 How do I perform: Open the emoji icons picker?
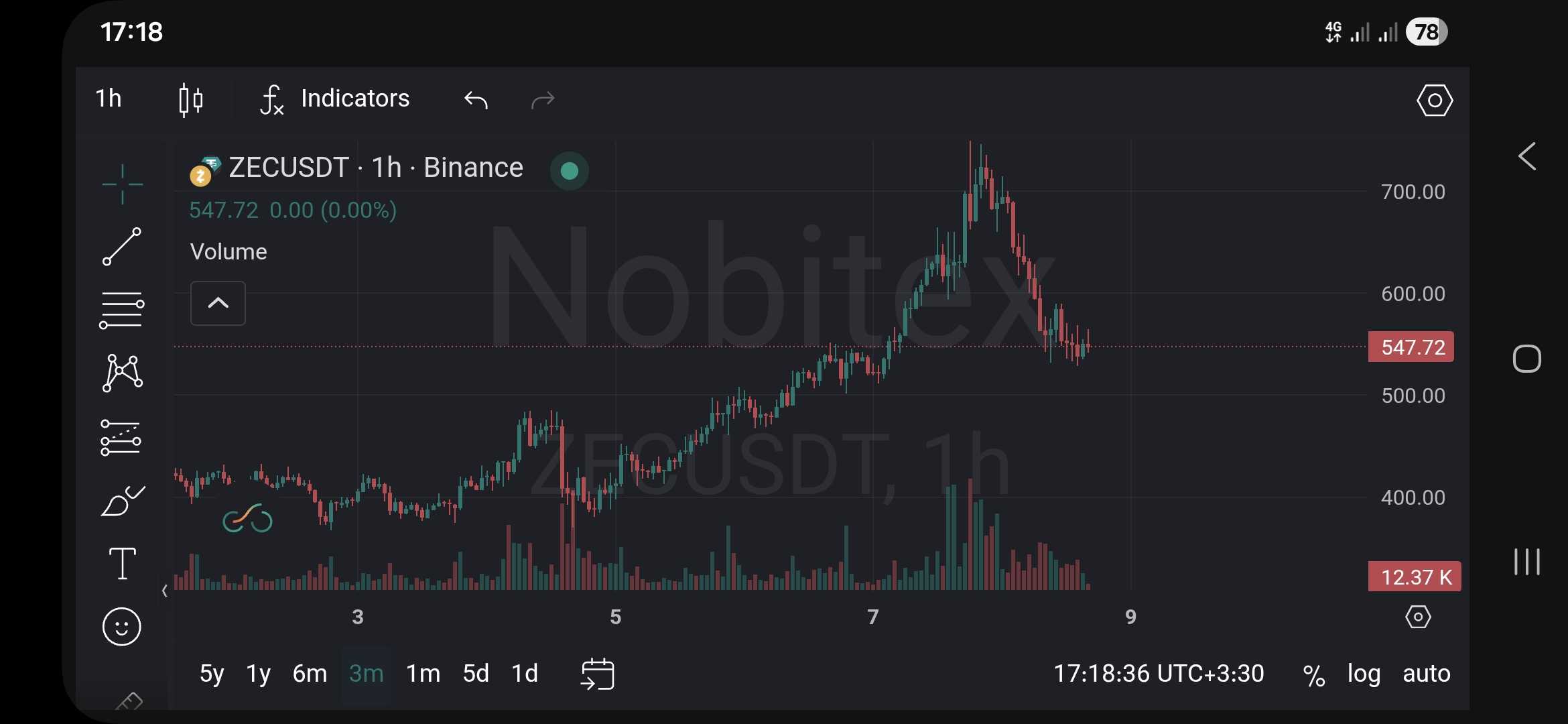(122, 627)
